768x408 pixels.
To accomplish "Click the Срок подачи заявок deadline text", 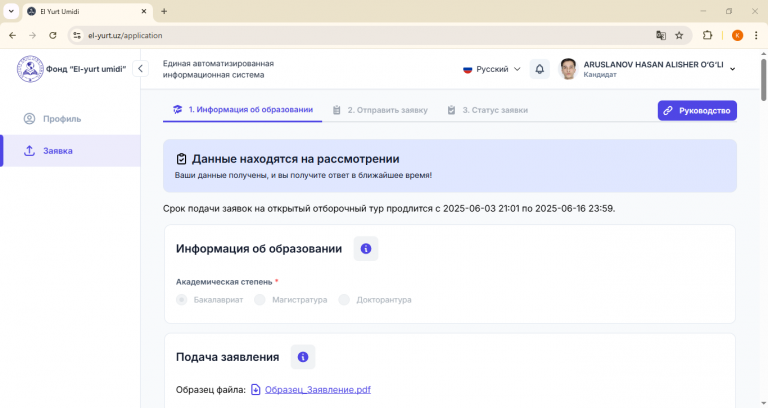I will pyautogui.click(x=389, y=209).
